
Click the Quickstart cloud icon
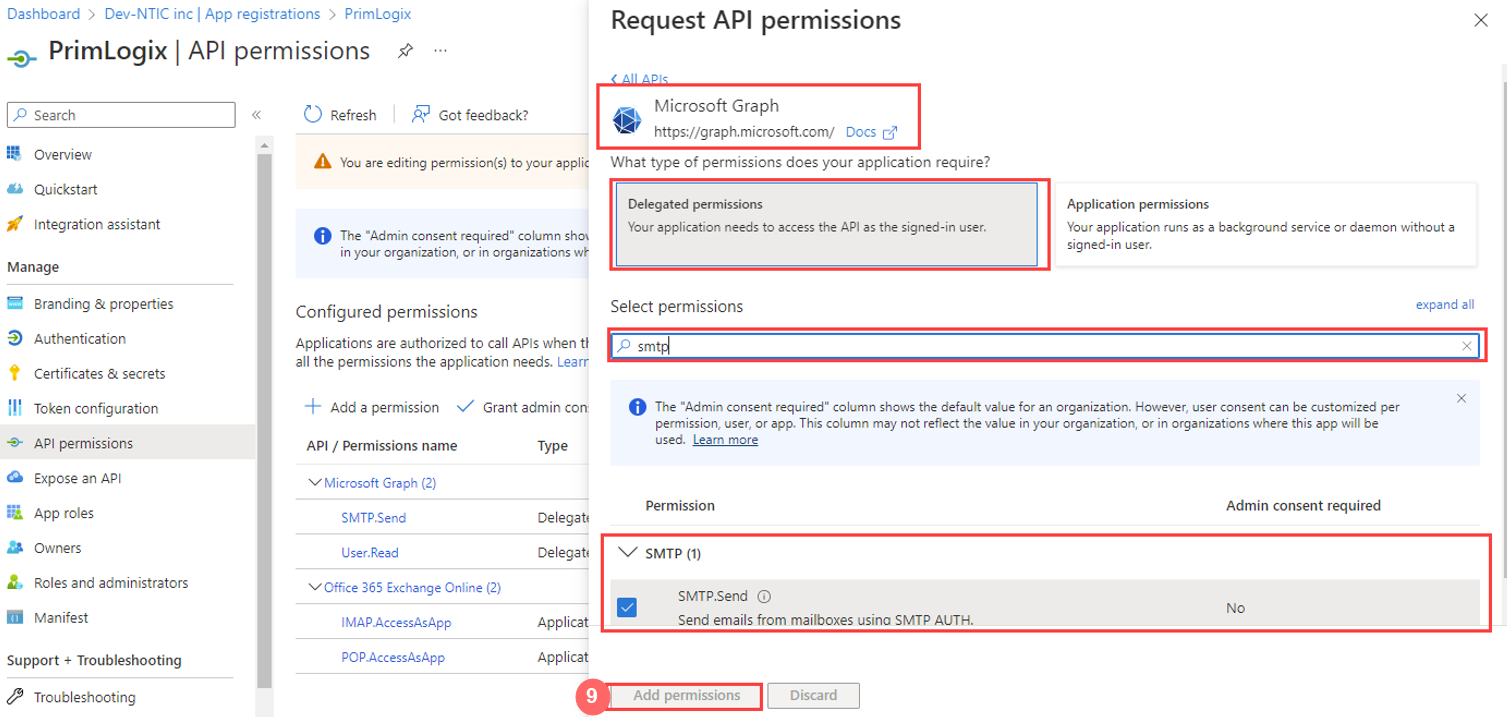pyautogui.click(x=15, y=189)
